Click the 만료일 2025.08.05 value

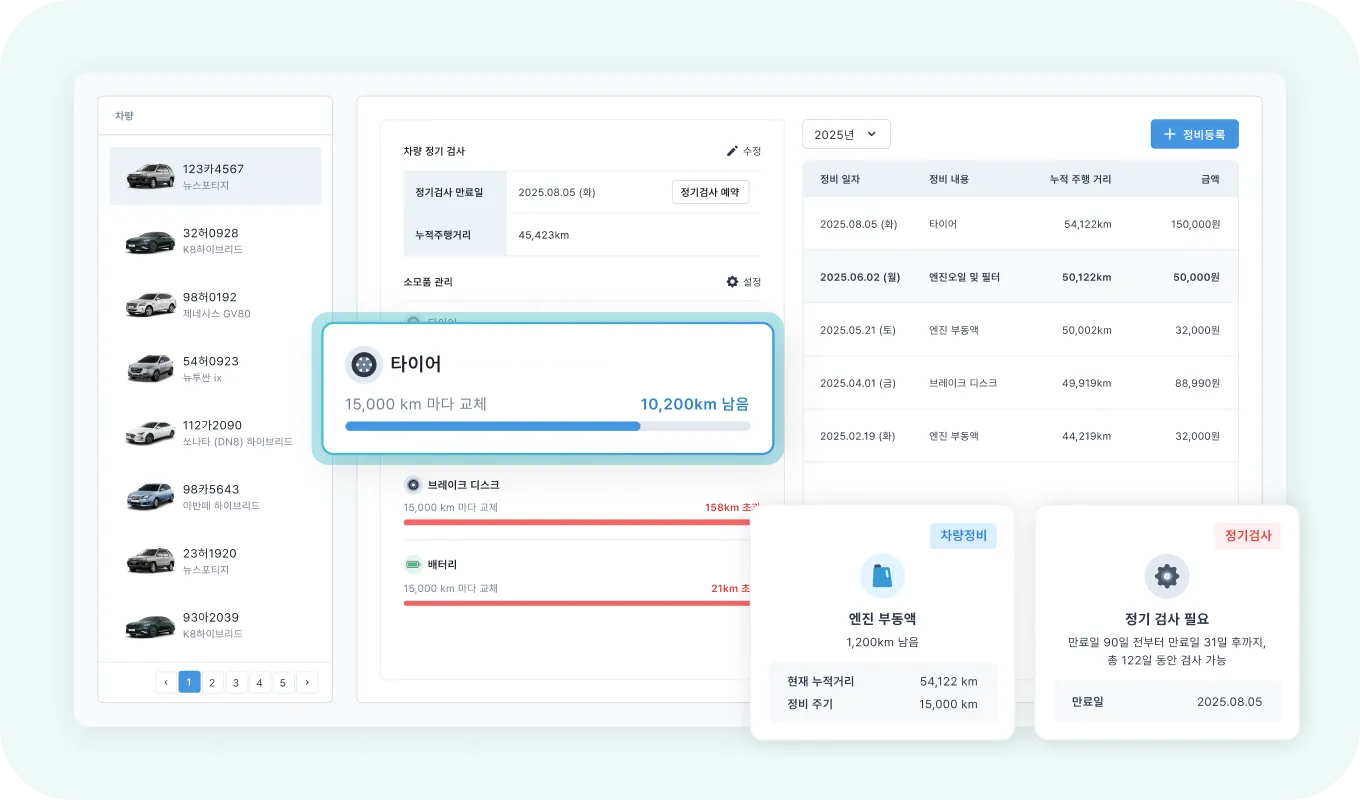(x=1229, y=702)
